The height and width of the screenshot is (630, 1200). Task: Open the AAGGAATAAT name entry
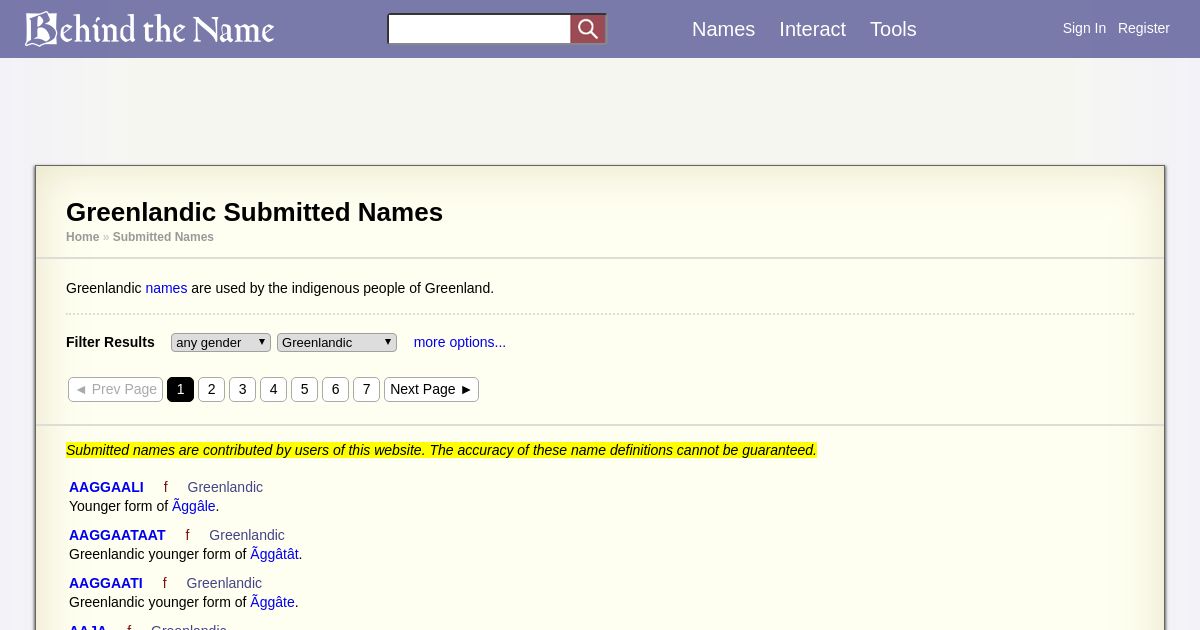[117, 535]
